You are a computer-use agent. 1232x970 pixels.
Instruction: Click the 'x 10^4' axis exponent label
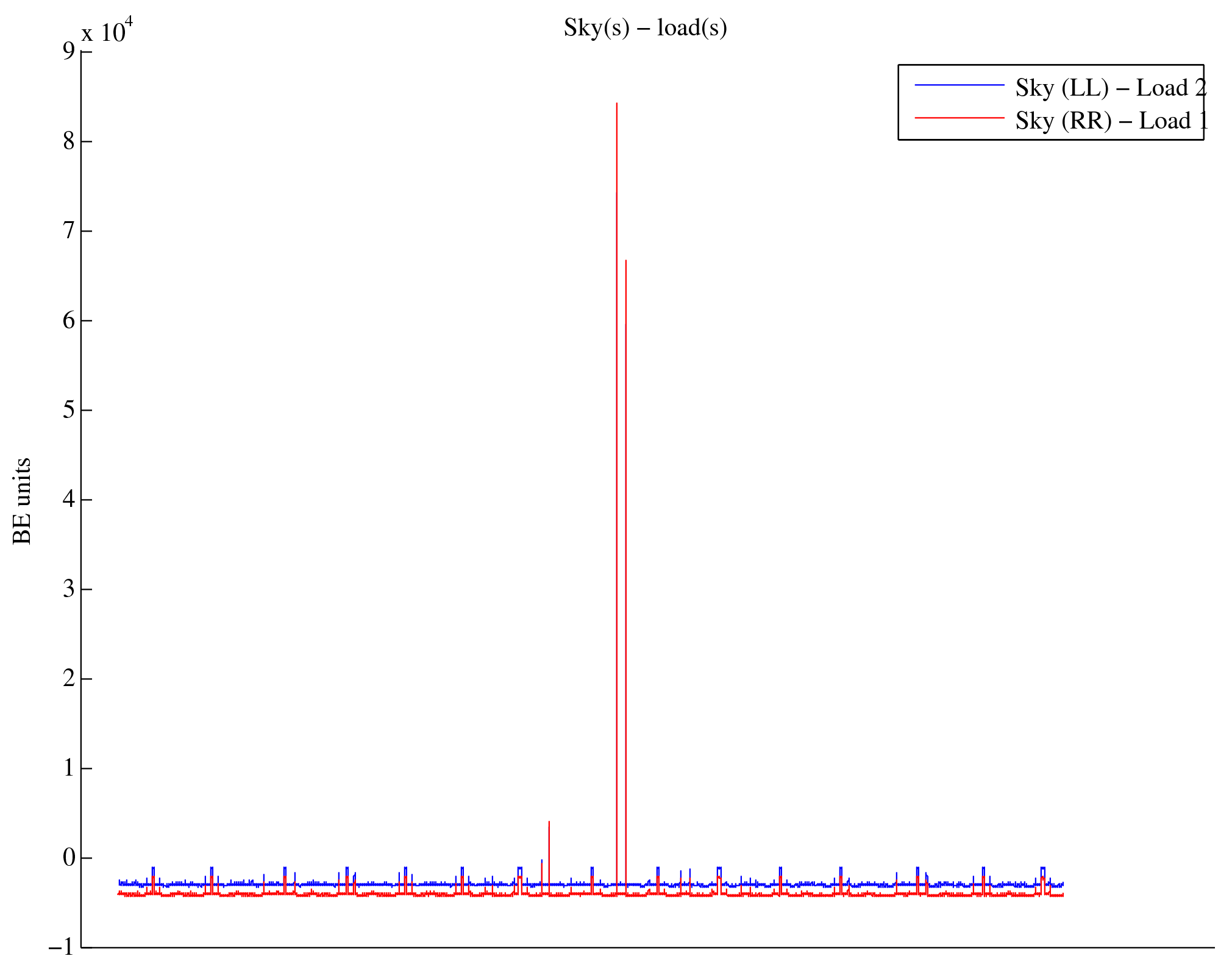pyautogui.click(x=107, y=32)
